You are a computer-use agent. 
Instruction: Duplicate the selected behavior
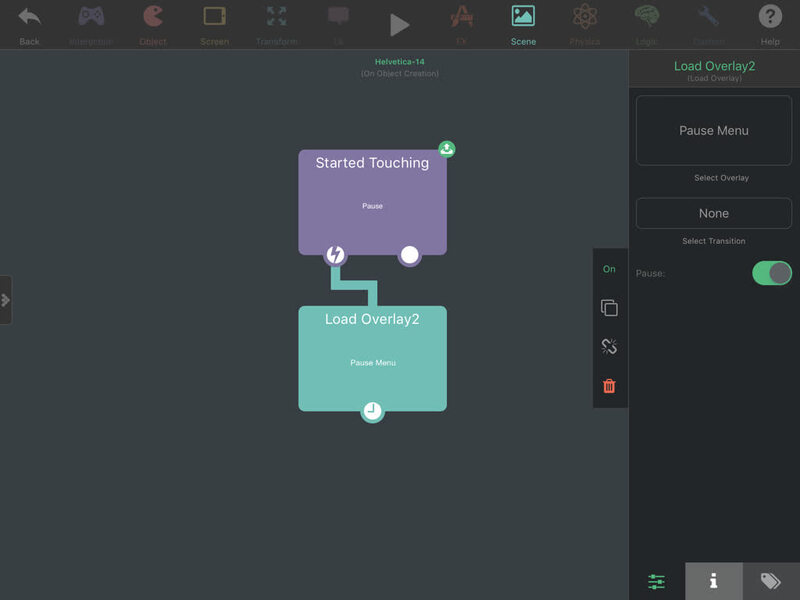[x=609, y=308]
